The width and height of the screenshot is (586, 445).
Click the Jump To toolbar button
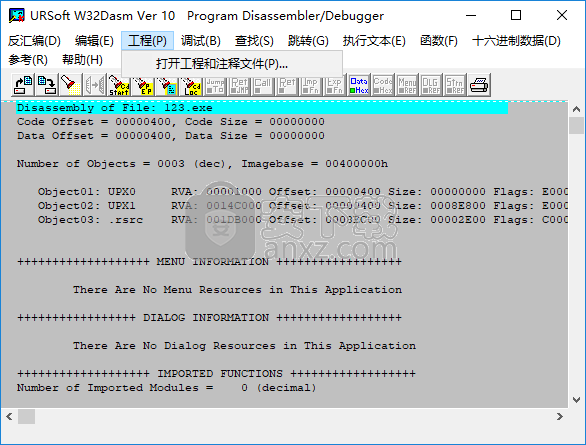tap(215, 85)
